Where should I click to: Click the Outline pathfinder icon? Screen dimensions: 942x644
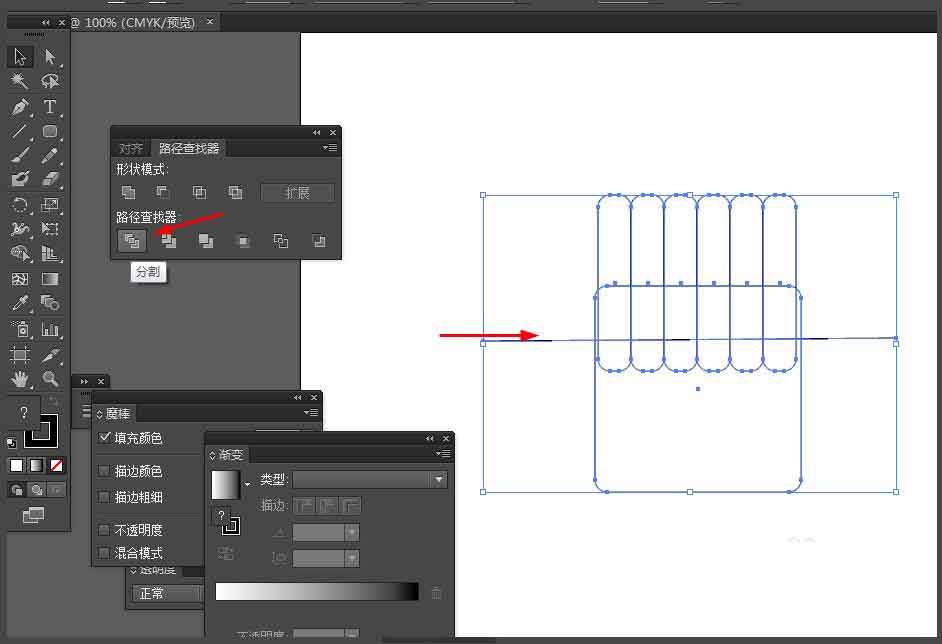click(x=281, y=241)
